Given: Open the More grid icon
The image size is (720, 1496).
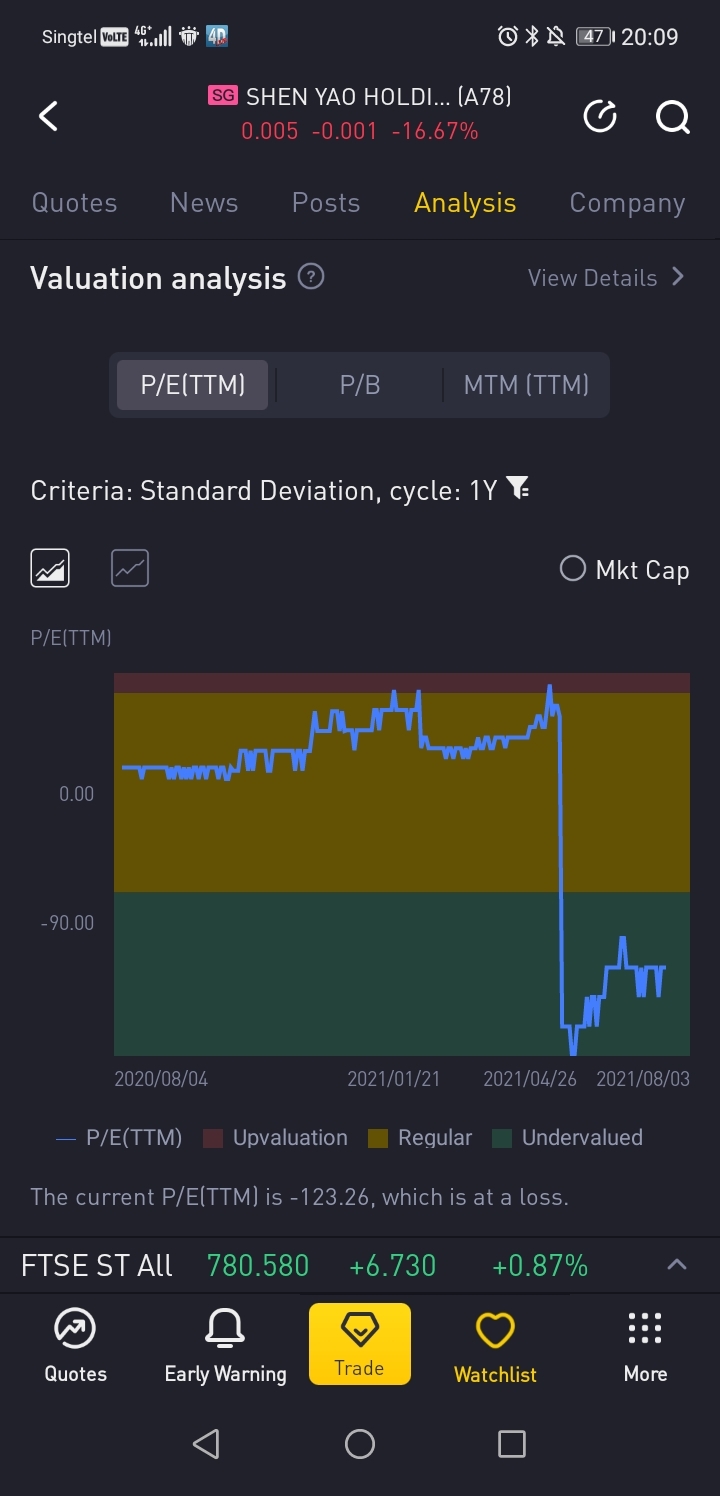Looking at the screenshot, I should click(x=645, y=1331).
